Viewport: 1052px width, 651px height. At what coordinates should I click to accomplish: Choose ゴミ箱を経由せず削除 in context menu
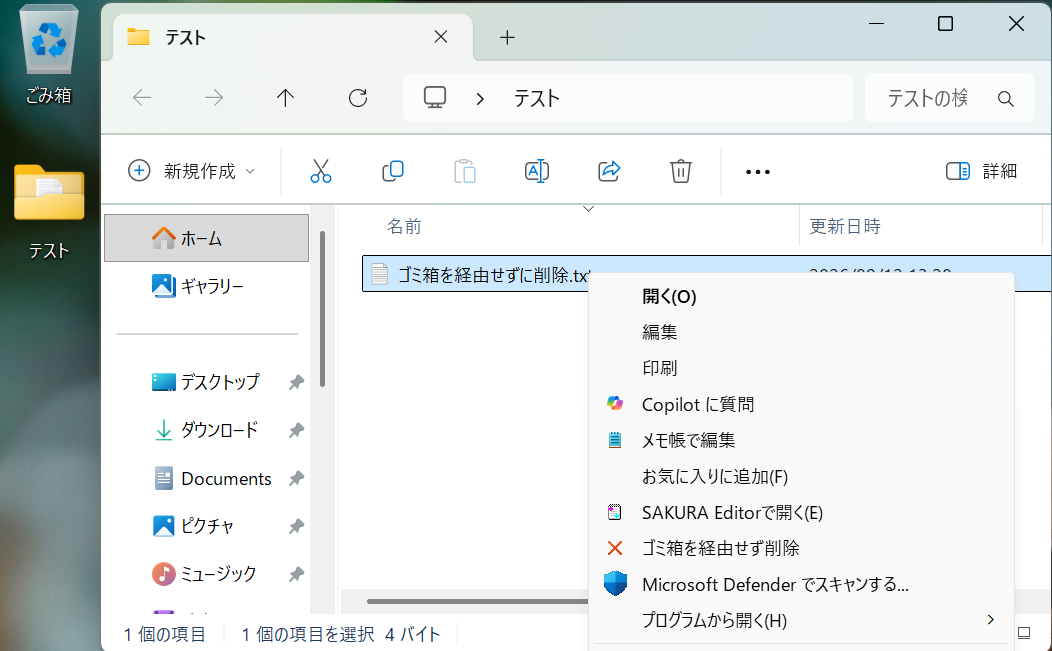[801, 548]
